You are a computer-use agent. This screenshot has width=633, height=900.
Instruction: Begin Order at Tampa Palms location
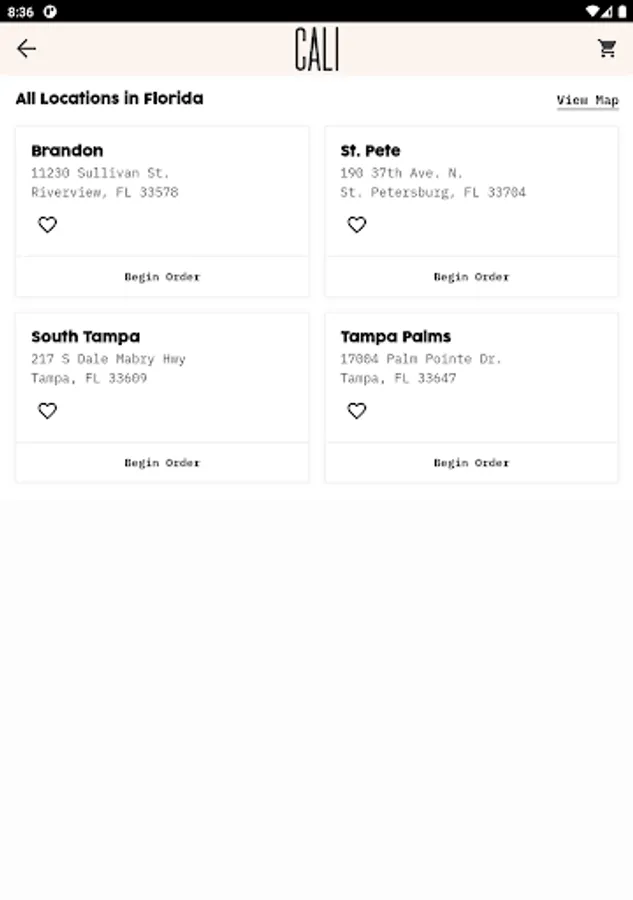point(471,462)
